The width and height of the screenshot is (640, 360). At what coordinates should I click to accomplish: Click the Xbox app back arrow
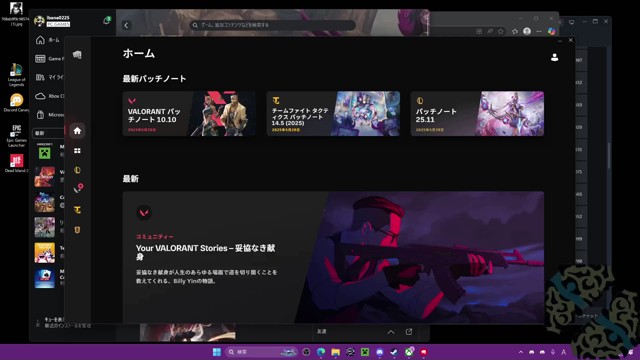pos(126,25)
